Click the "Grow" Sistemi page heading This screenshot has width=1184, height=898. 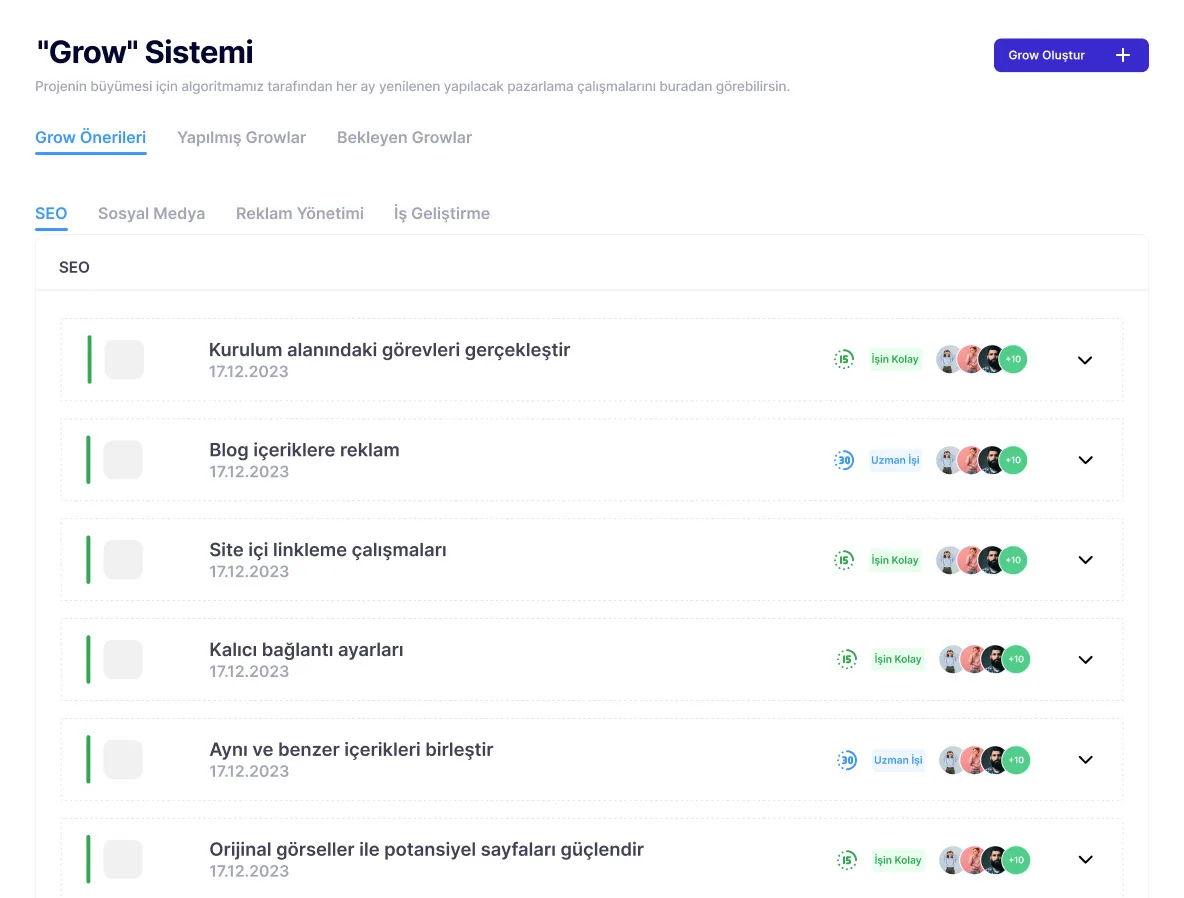(145, 52)
